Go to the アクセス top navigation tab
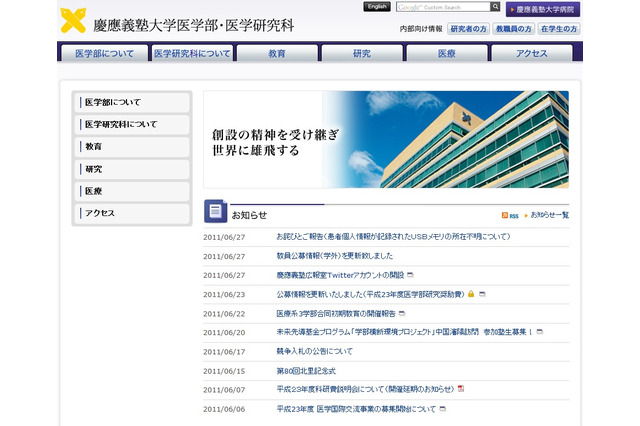640x426 pixels. point(531,53)
